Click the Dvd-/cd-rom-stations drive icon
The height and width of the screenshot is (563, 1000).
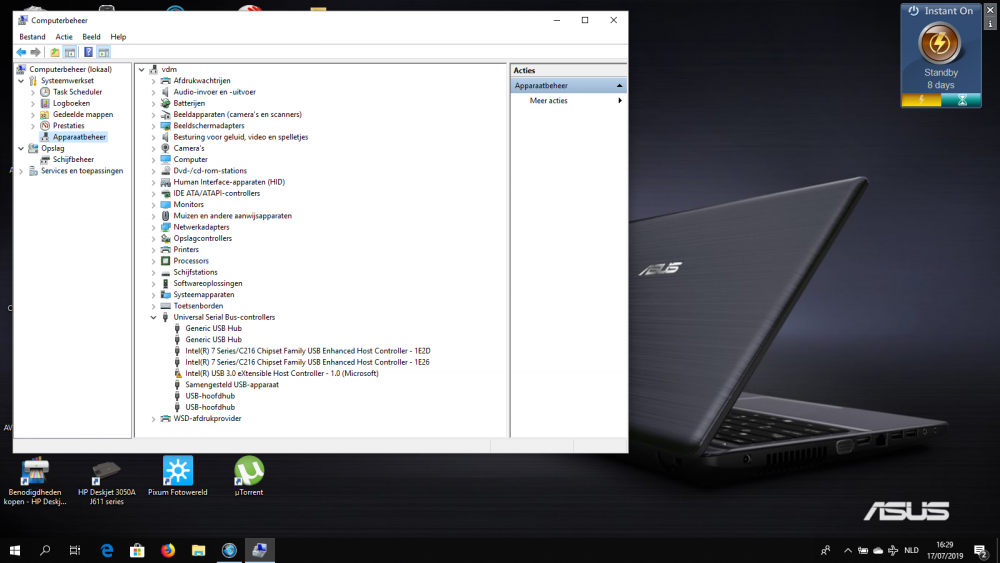coord(165,171)
